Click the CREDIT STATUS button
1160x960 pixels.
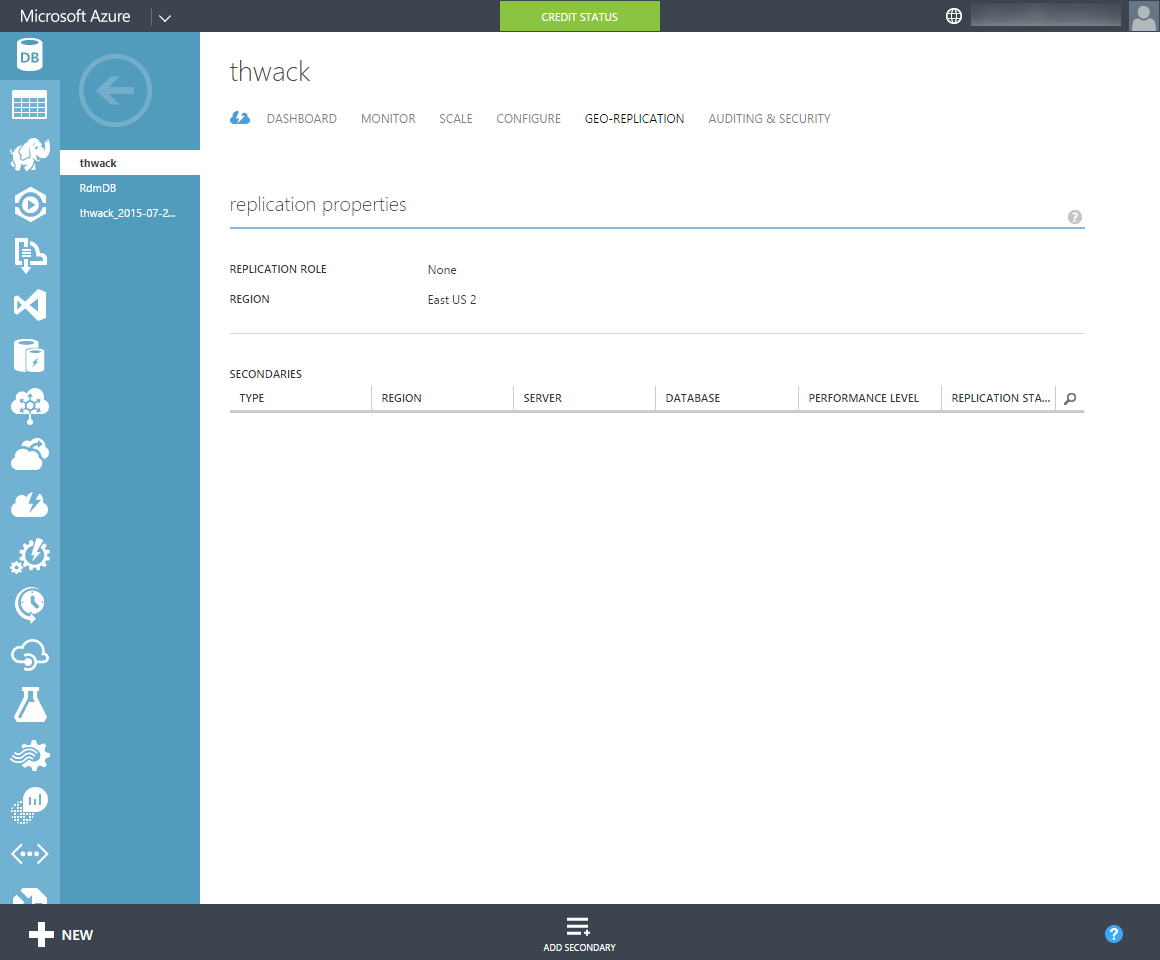pyautogui.click(x=579, y=16)
